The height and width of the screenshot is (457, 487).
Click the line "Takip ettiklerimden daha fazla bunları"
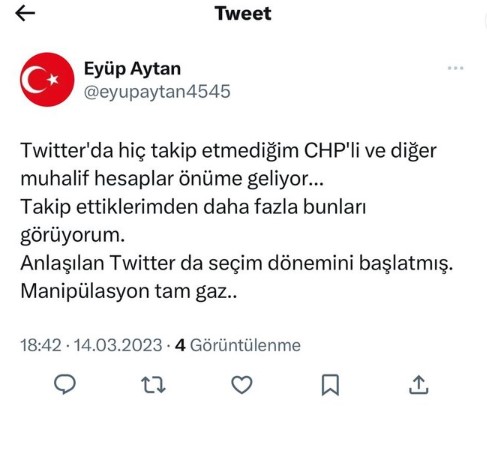point(193,207)
